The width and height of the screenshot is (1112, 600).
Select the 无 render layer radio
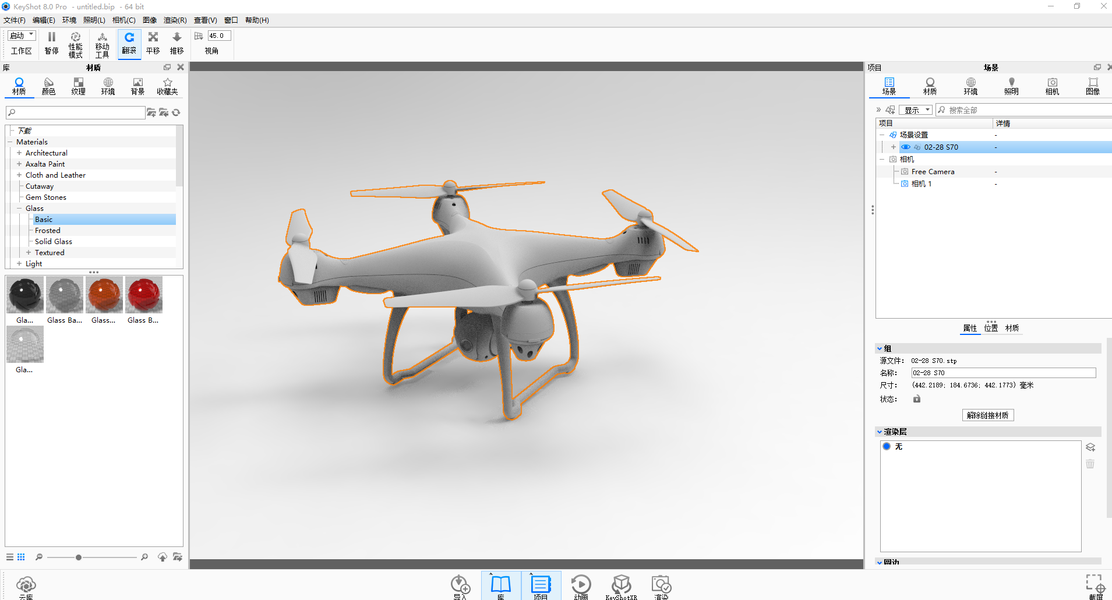coord(886,446)
